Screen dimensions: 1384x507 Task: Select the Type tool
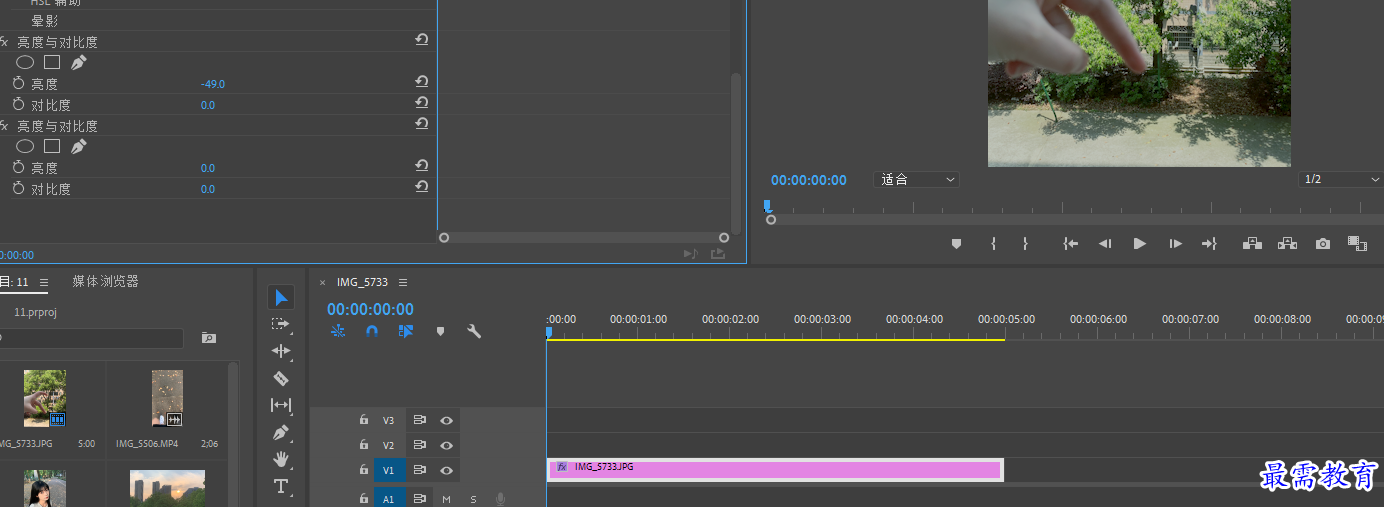tap(281, 486)
